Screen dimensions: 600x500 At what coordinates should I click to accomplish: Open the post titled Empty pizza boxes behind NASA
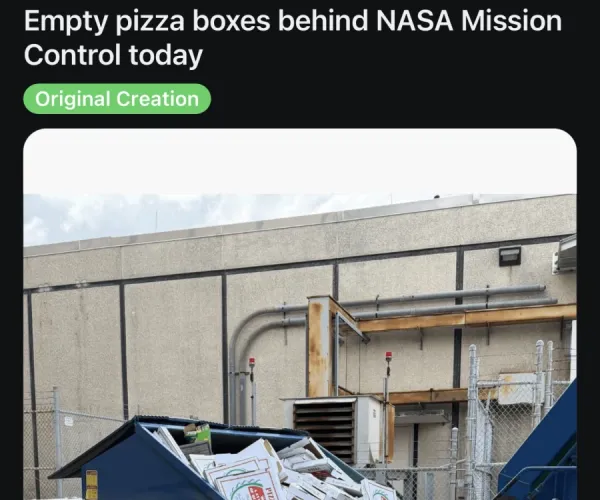293,37
